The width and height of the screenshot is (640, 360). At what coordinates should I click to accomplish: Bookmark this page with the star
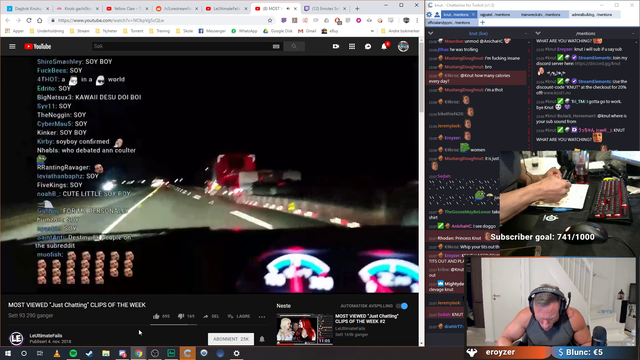[270, 20]
